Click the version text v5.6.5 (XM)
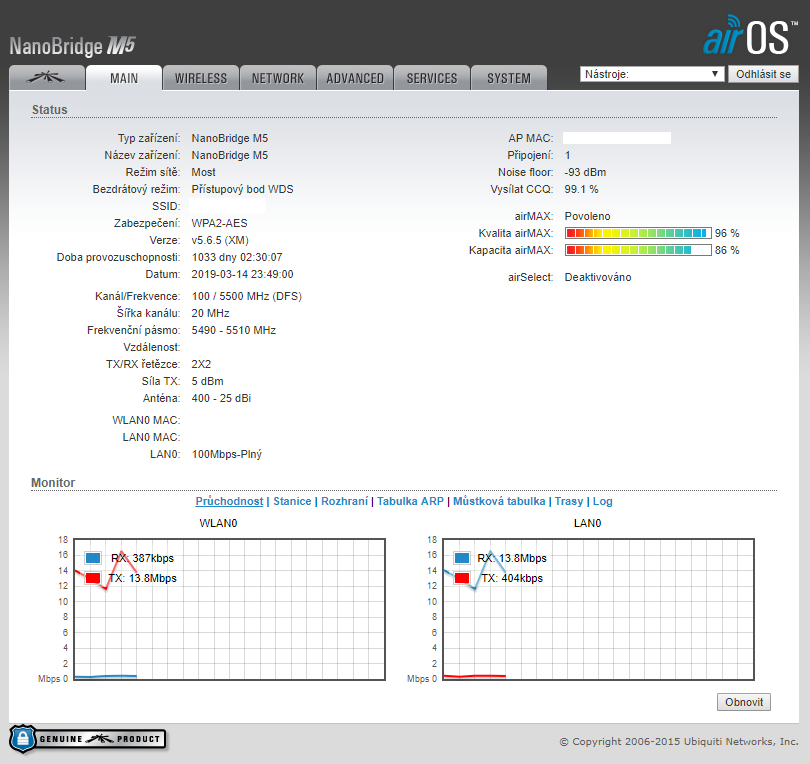The image size is (810, 764). (x=220, y=240)
